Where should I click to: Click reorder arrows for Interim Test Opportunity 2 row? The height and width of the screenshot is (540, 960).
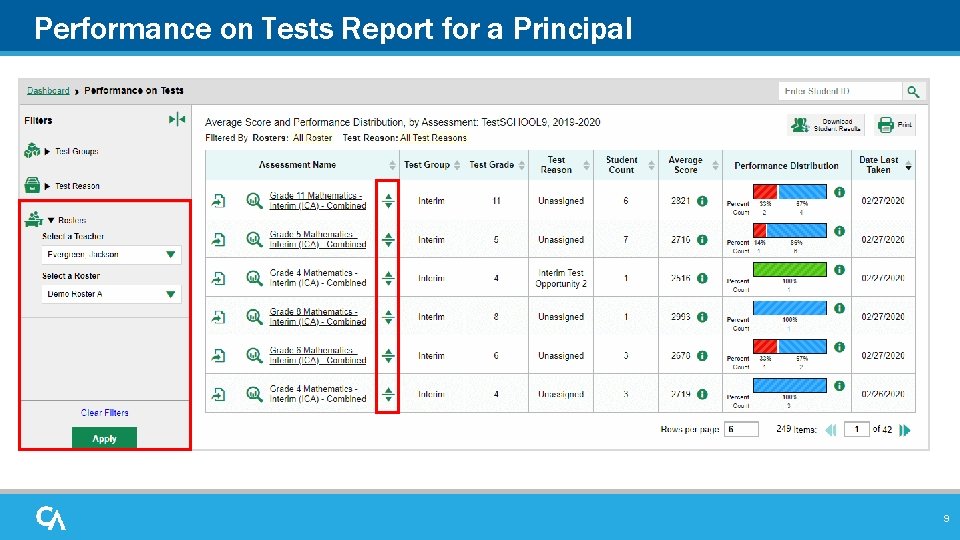pos(388,278)
